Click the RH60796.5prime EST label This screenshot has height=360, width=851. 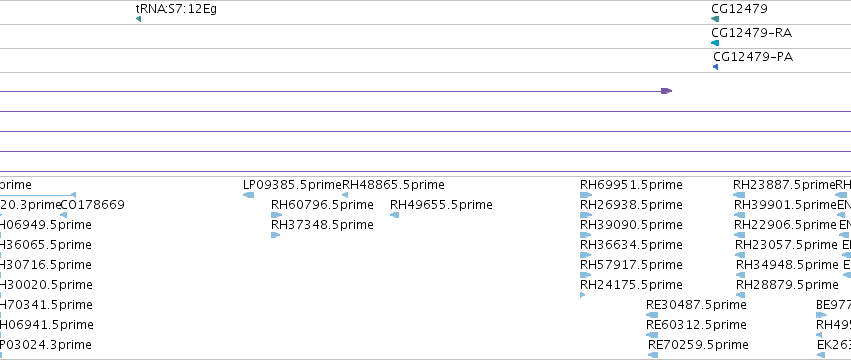point(322,205)
